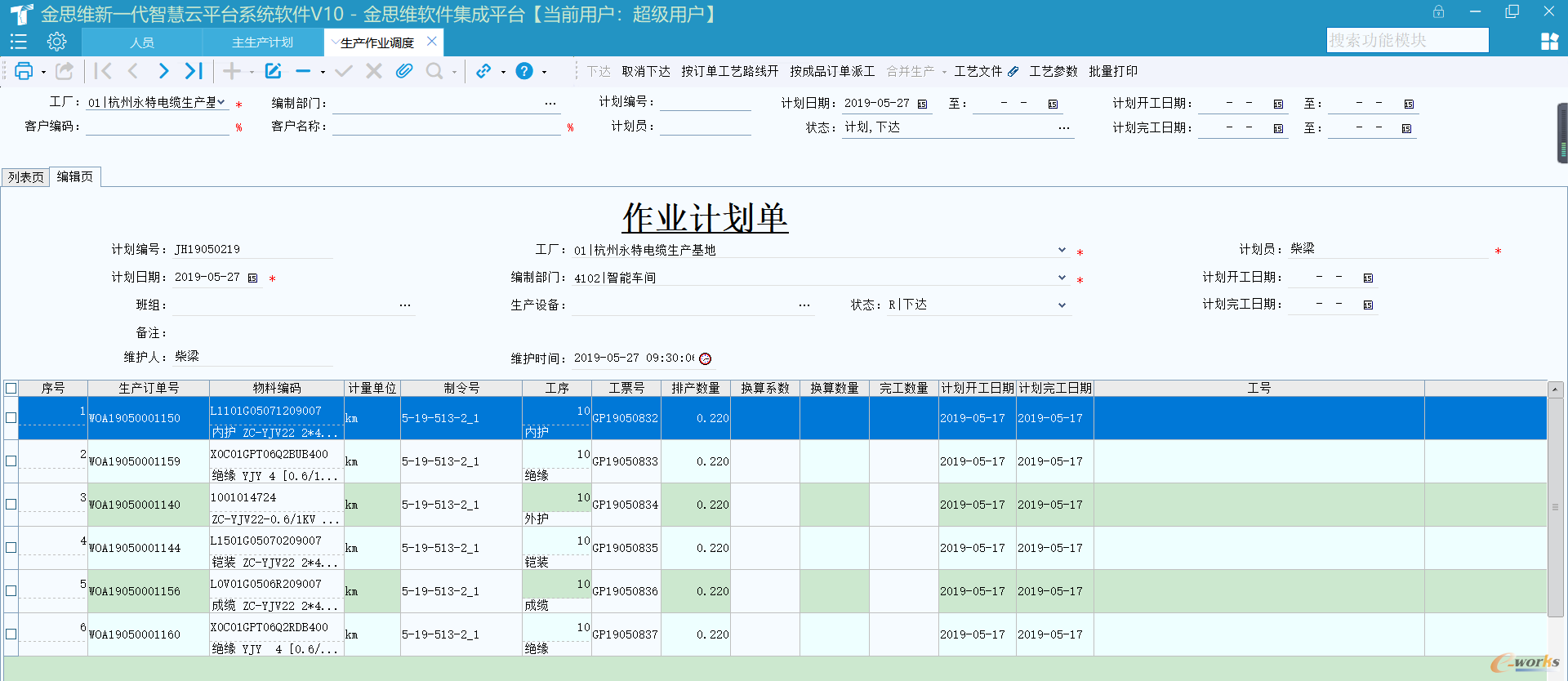The height and width of the screenshot is (681, 1568).
Task: Go to next record arrow
Action: click(163, 71)
